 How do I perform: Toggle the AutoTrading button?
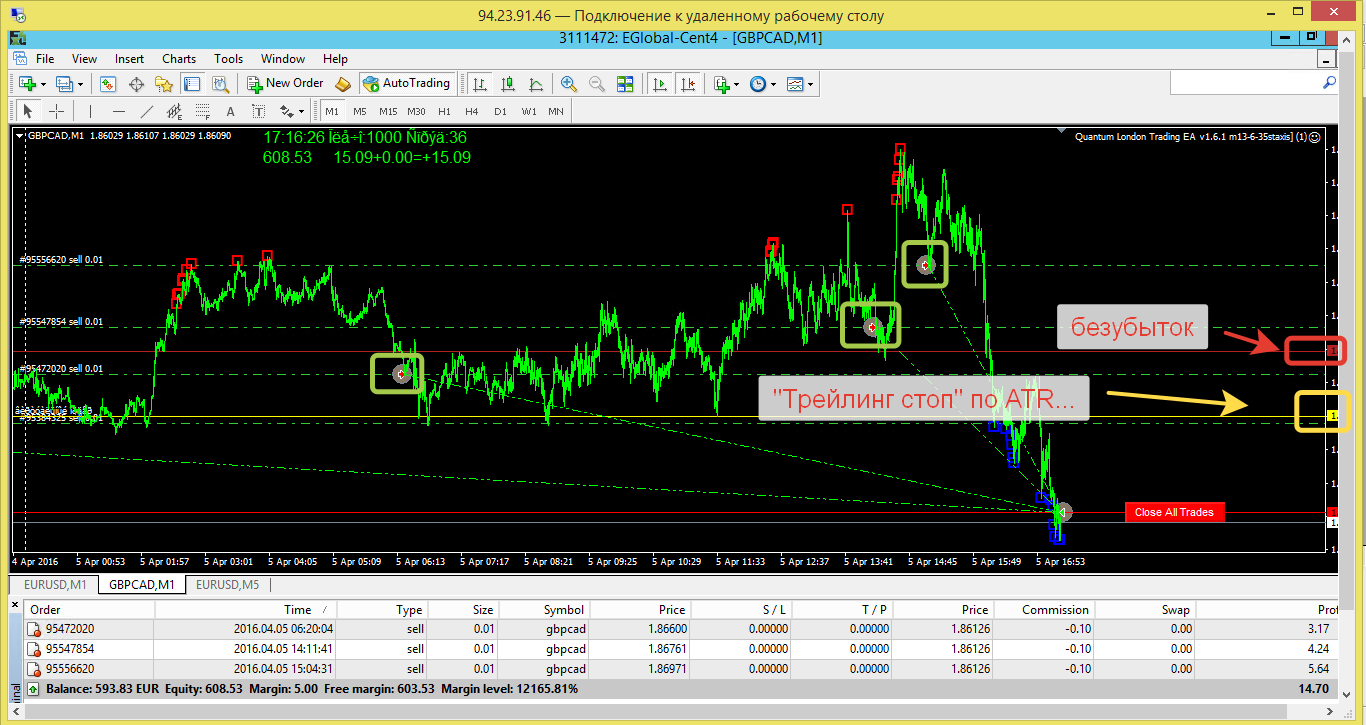click(408, 83)
